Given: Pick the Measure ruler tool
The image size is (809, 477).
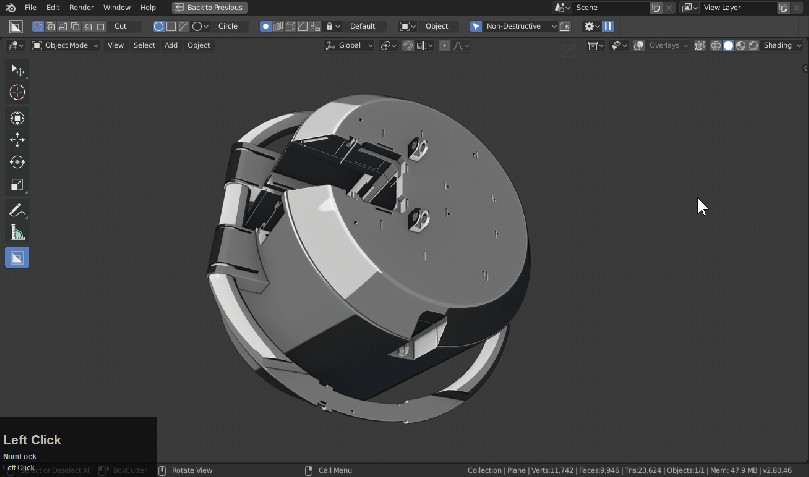Looking at the screenshot, I should [17, 233].
